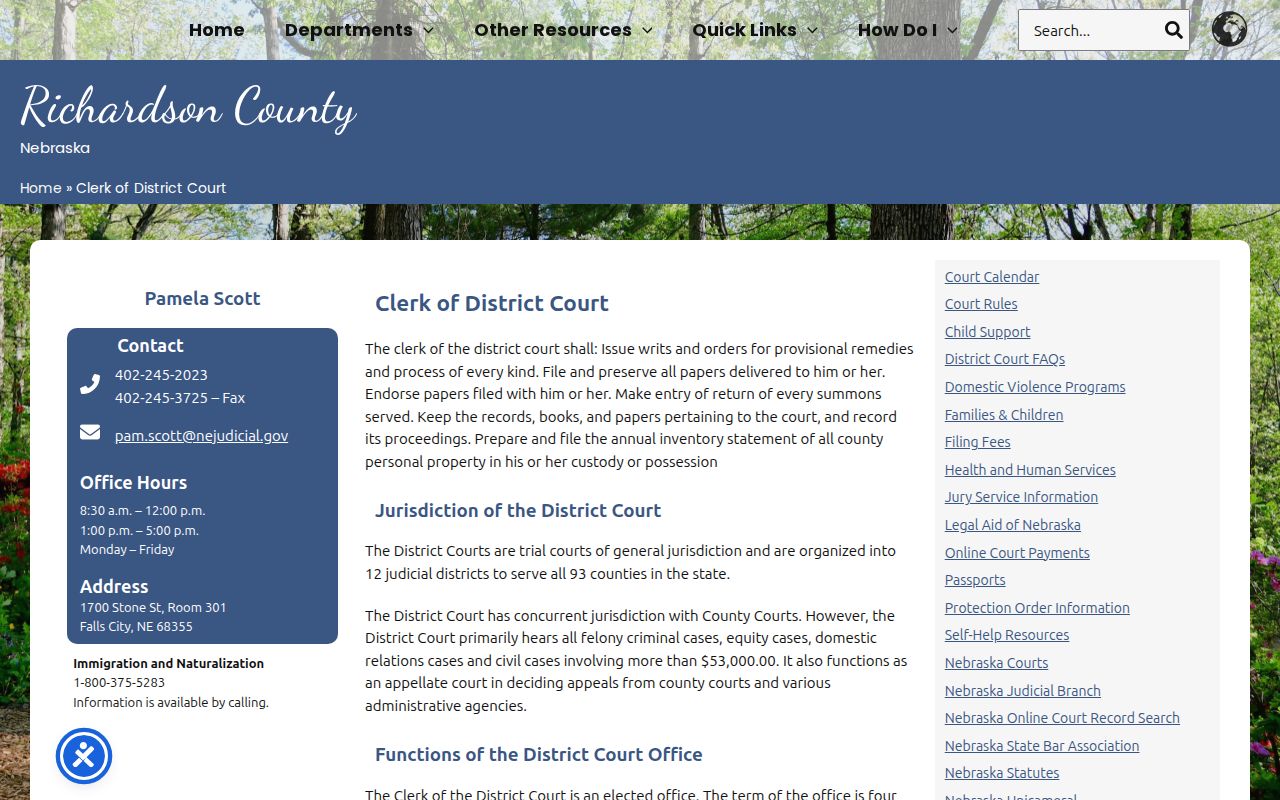Click the phone icon in Contact

tap(90, 384)
